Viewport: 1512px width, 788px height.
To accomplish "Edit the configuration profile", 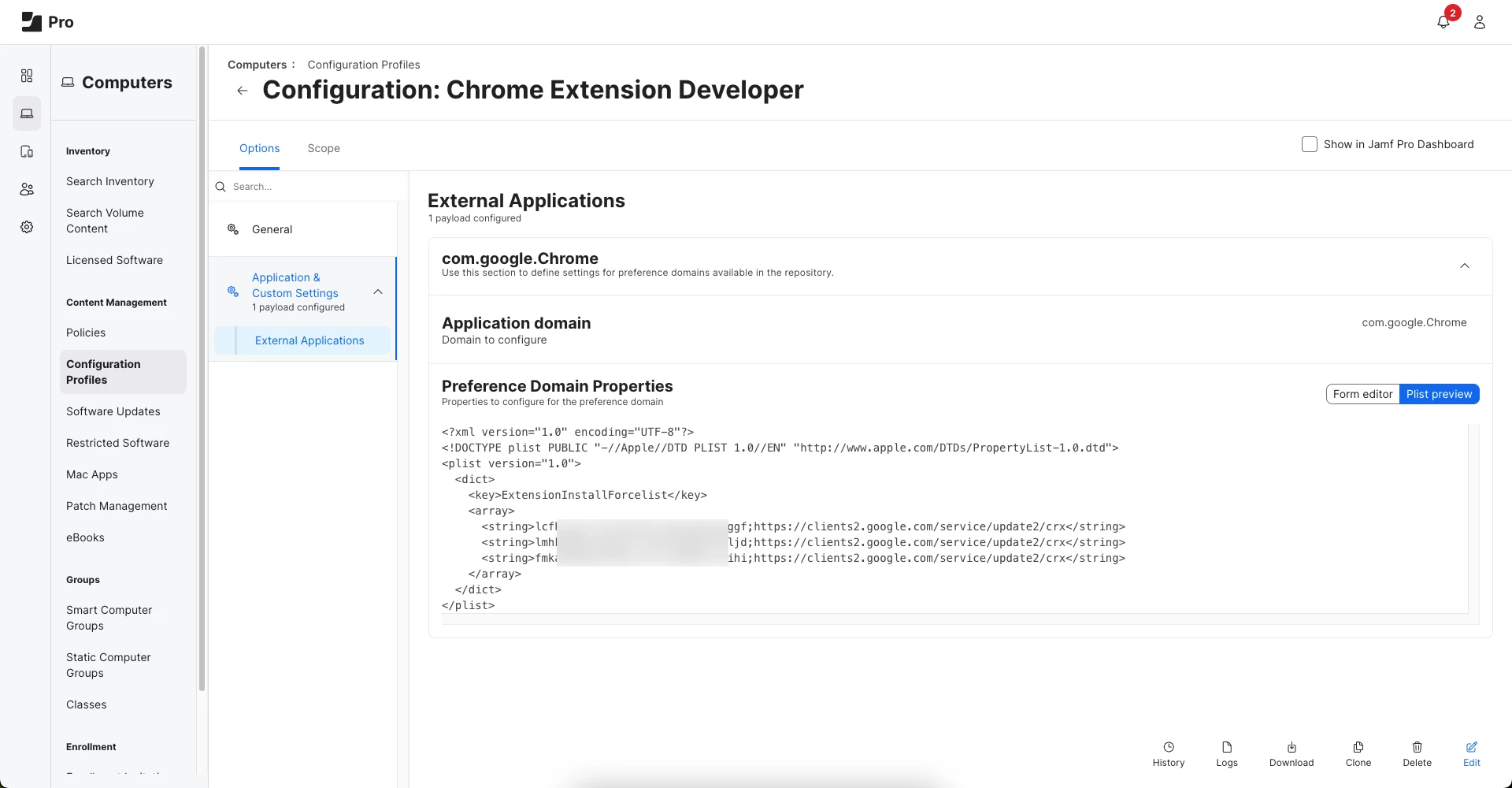I will point(1472,754).
